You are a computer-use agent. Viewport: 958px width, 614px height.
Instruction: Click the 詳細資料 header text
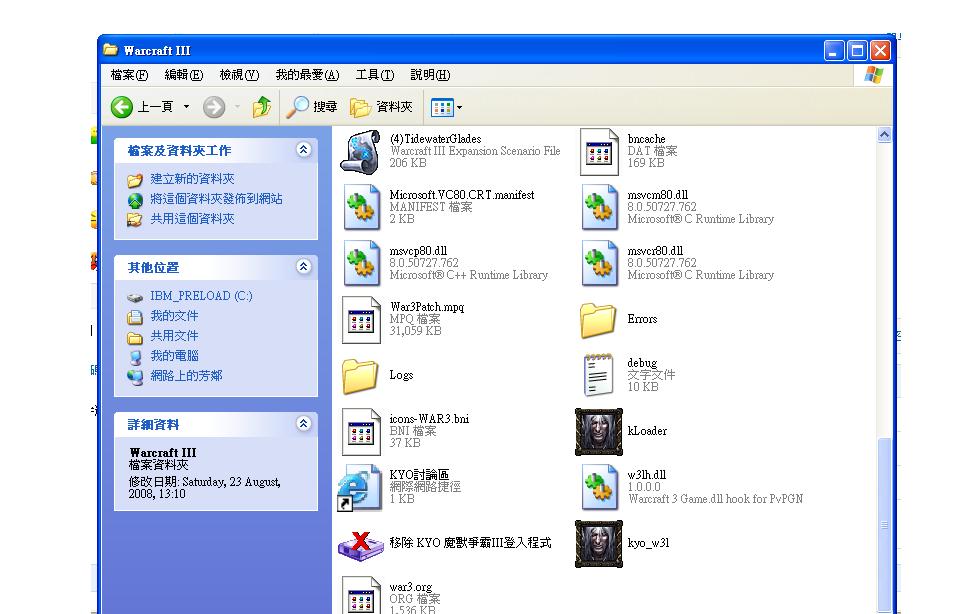click(153, 424)
